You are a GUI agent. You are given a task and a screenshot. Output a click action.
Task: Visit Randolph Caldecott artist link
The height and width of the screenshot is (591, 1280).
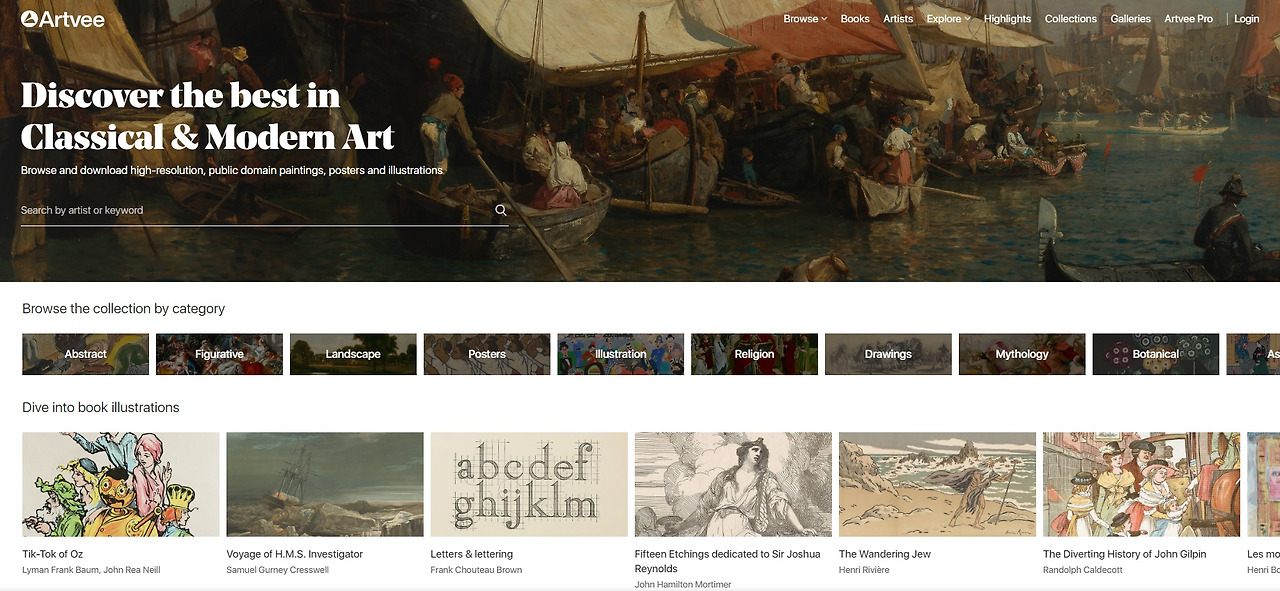(1084, 570)
